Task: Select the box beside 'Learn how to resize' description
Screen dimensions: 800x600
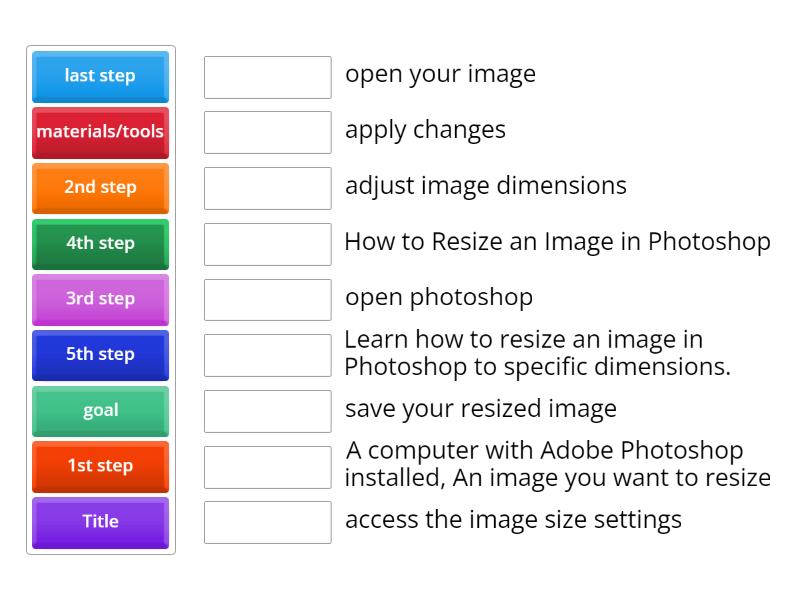Action: click(267, 355)
